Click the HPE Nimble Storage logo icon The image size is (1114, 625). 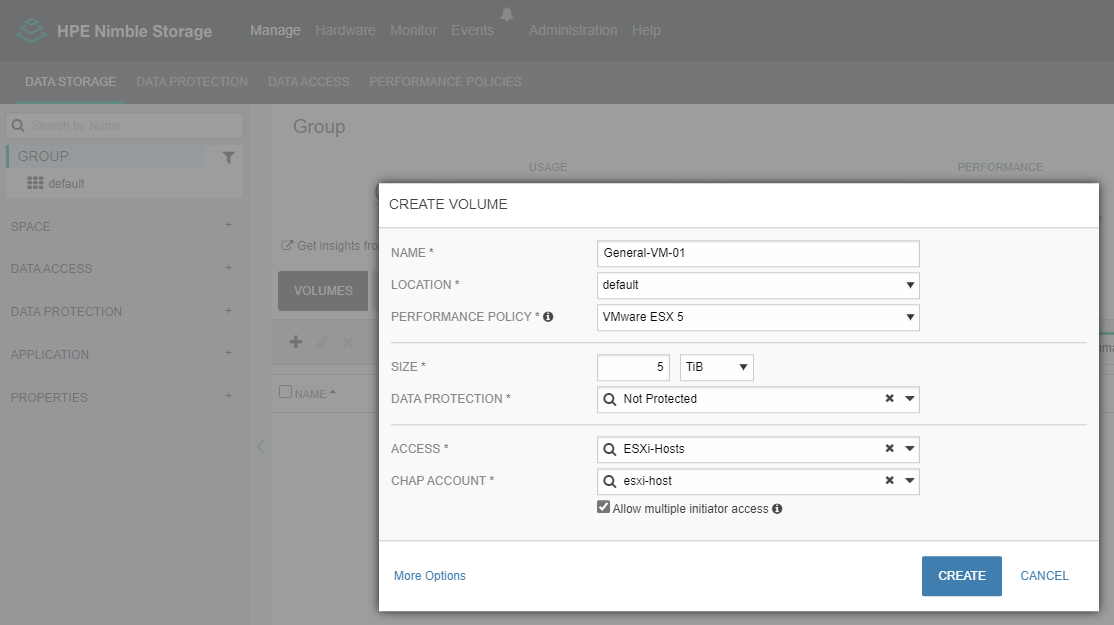click(31, 31)
